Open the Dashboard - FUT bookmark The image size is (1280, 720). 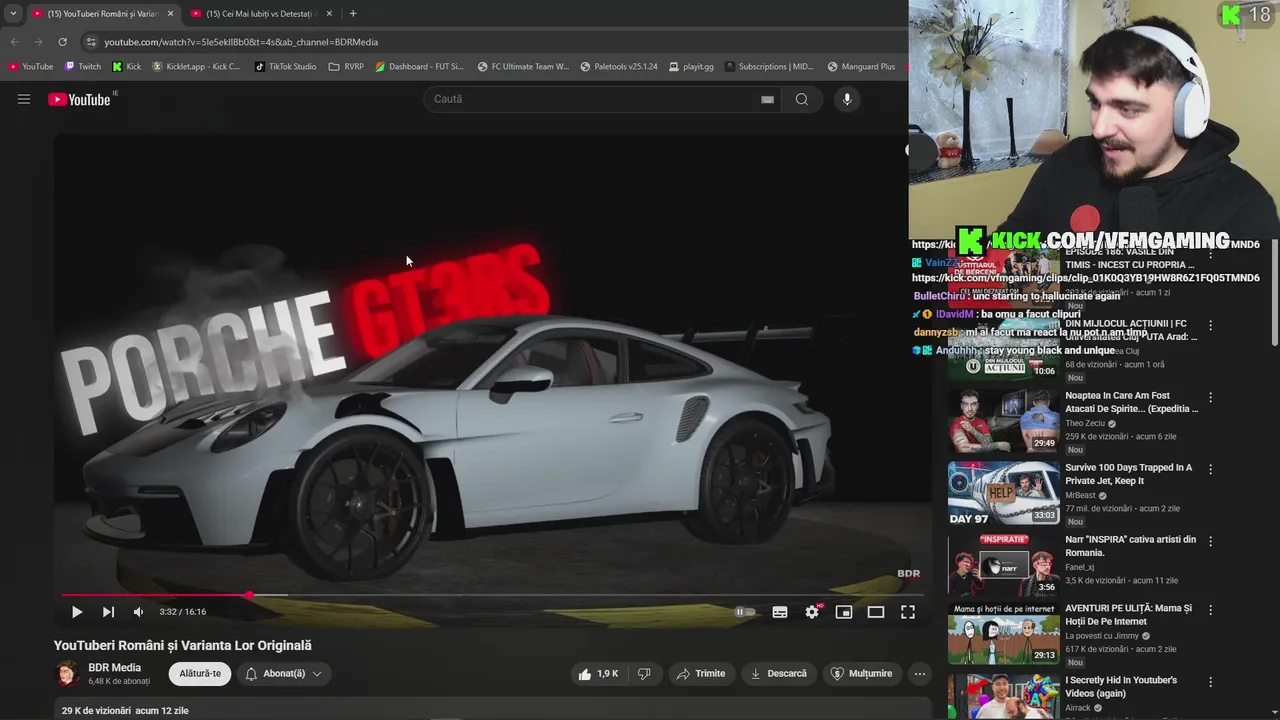[420, 67]
